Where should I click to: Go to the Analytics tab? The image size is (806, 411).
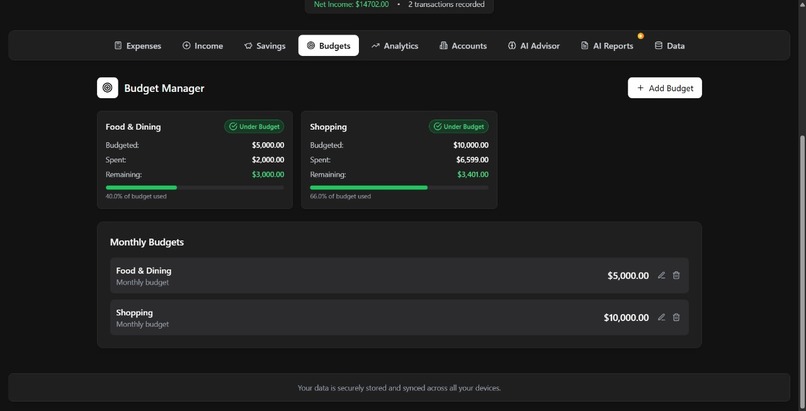coord(395,46)
